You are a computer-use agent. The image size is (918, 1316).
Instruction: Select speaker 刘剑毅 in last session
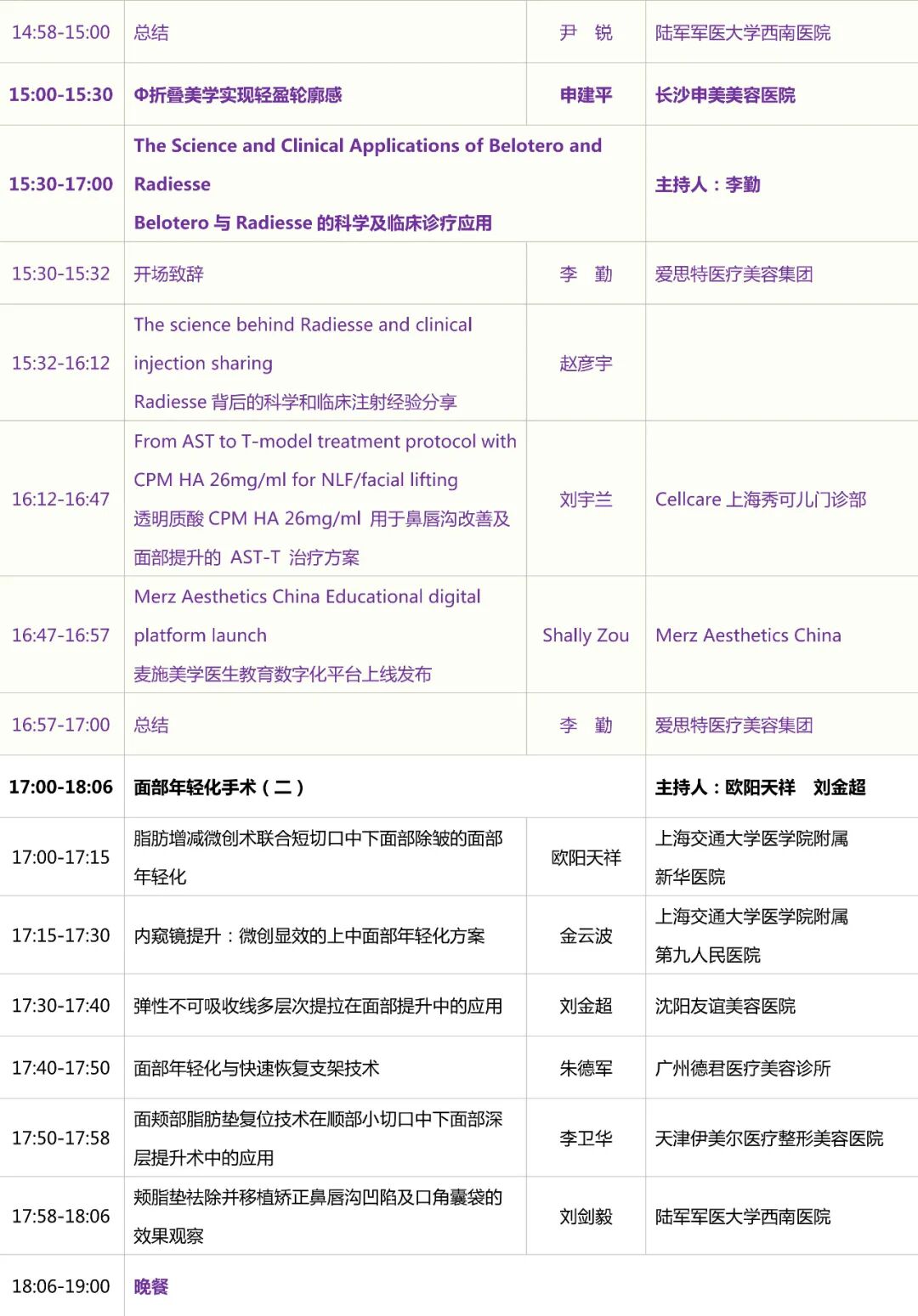coord(586,1215)
